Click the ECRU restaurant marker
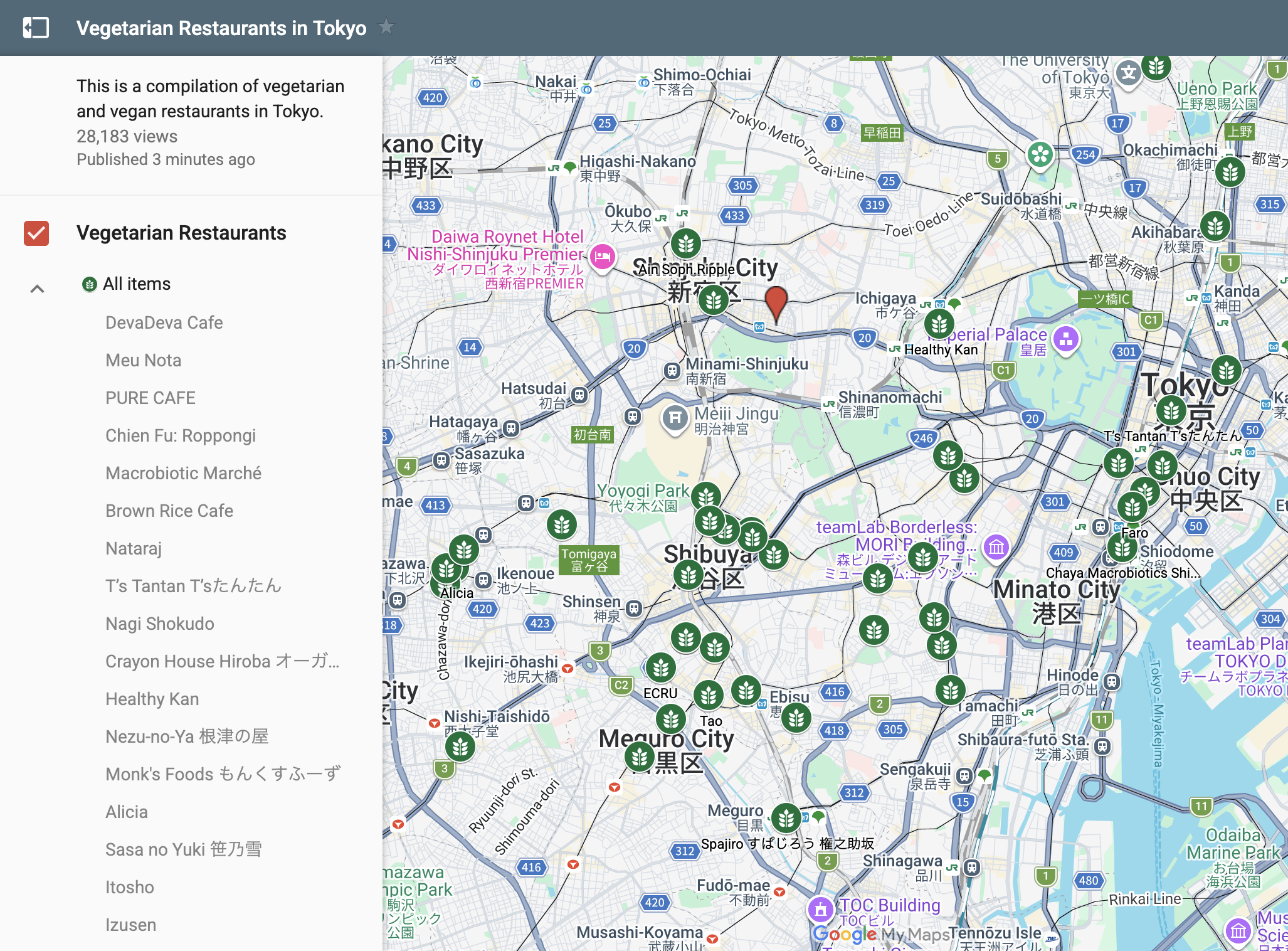 [660, 669]
